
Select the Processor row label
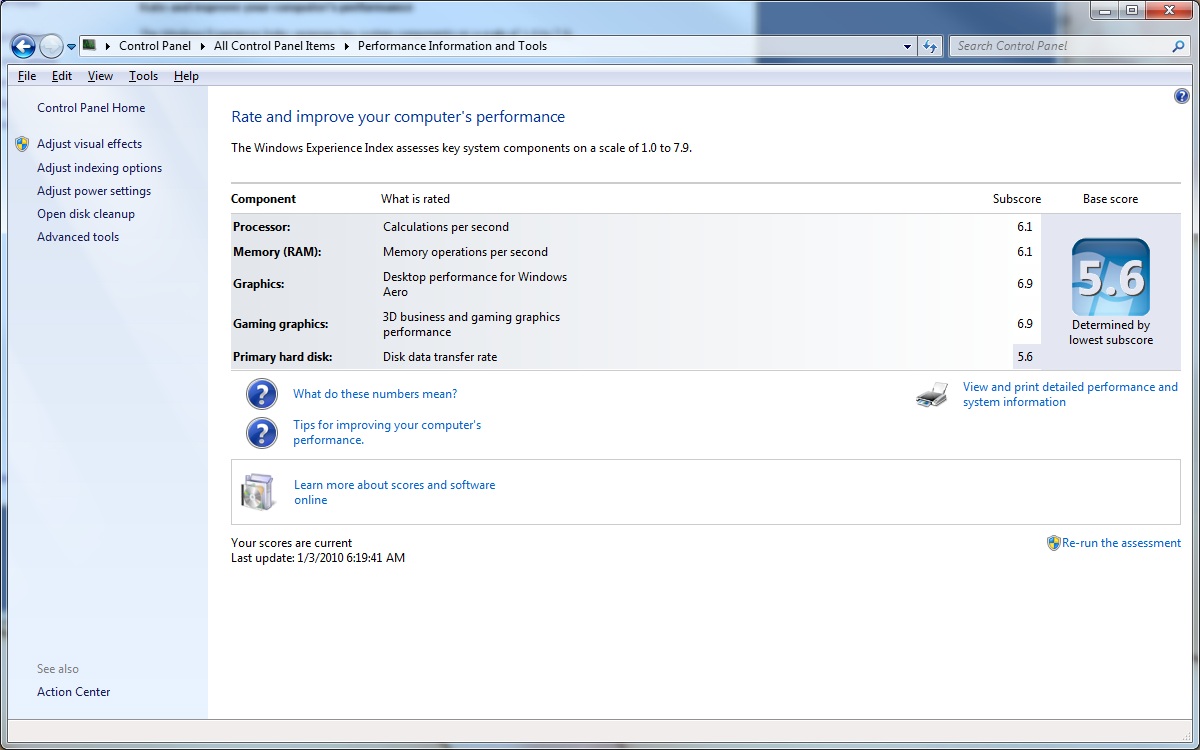262,227
